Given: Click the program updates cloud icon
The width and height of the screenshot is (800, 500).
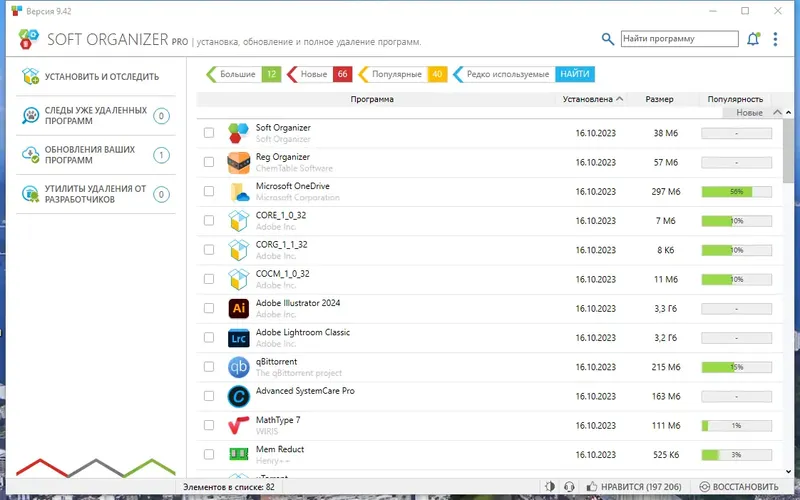Looking at the screenshot, I should coord(31,155).
